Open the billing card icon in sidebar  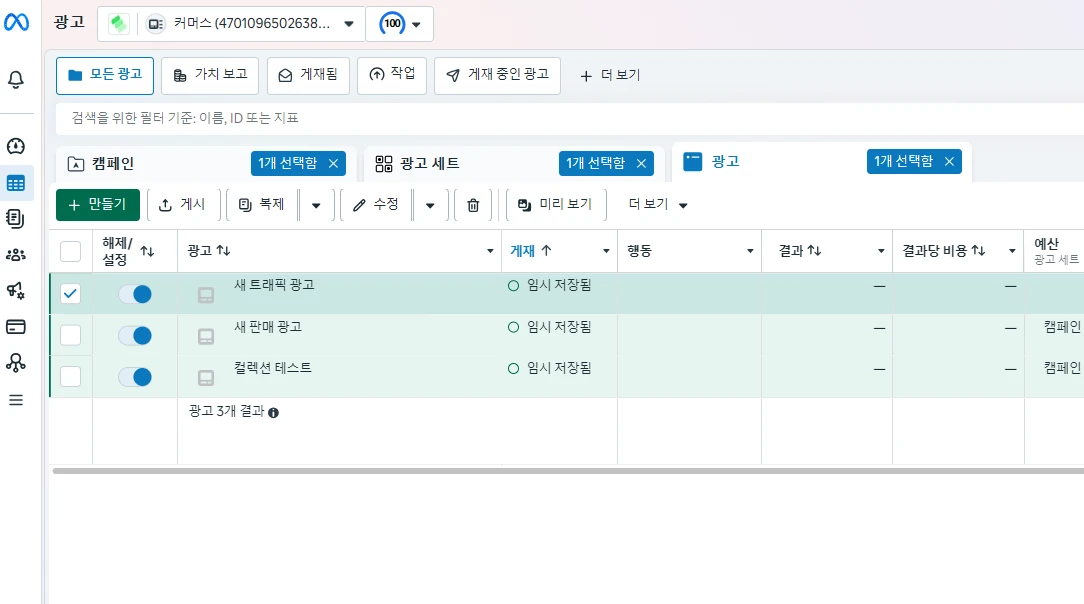[16, 326]
